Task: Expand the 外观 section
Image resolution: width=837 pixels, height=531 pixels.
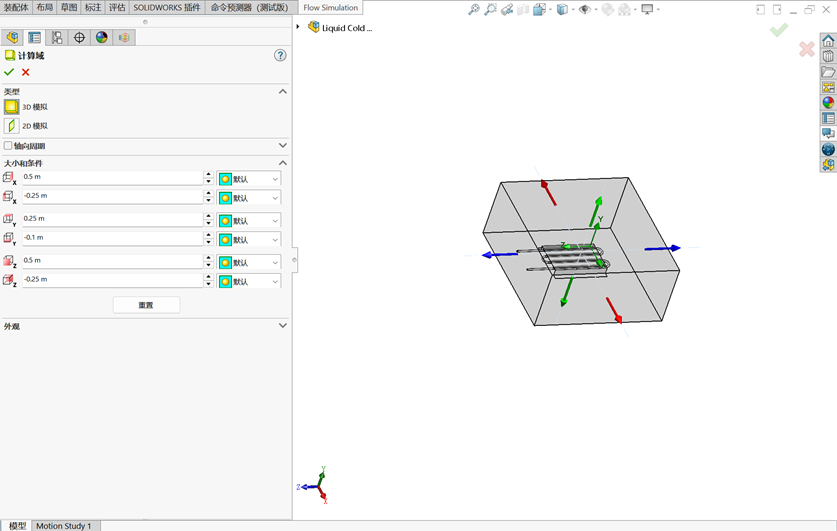Action: tap(283, 326)
